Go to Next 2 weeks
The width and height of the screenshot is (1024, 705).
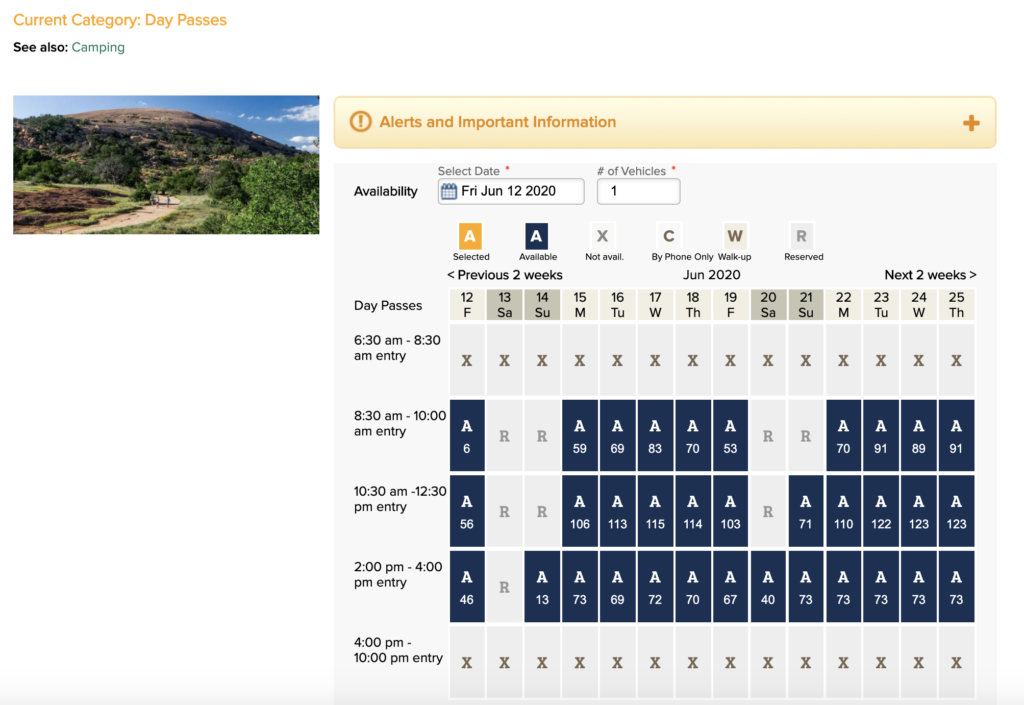click(930, 275)
